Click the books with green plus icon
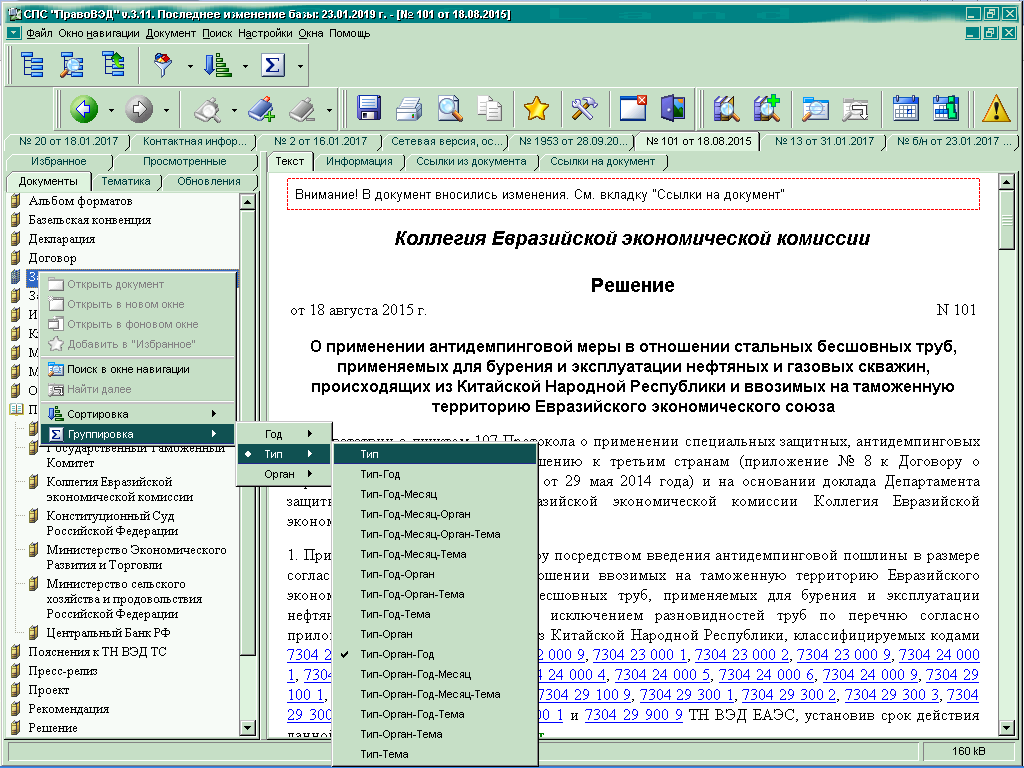This screenshot has height=768, width=1024. (767, 108)
